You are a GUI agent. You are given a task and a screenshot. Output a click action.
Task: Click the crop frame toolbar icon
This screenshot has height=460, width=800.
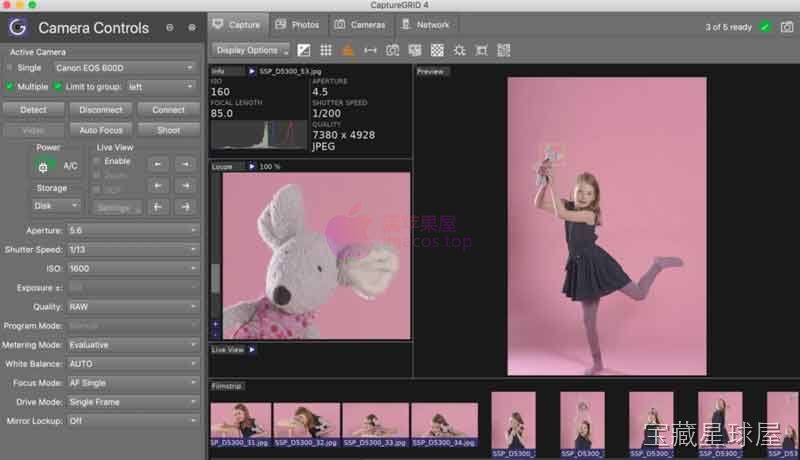coord(481,50)
